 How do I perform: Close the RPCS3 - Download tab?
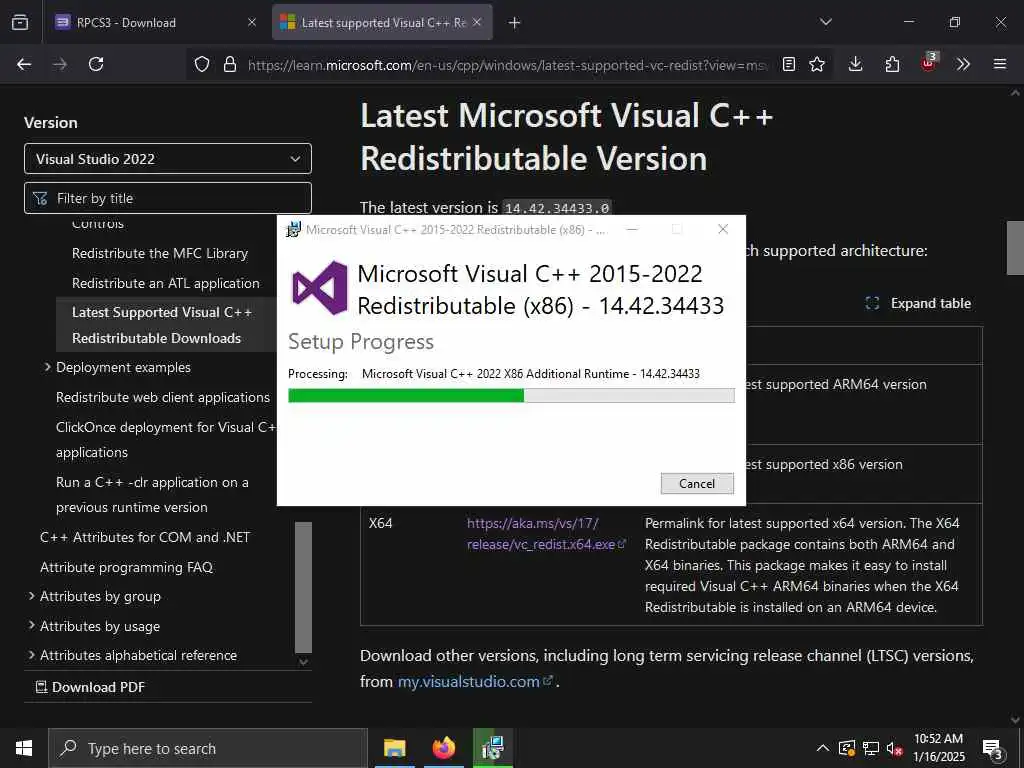pos(251,22)
